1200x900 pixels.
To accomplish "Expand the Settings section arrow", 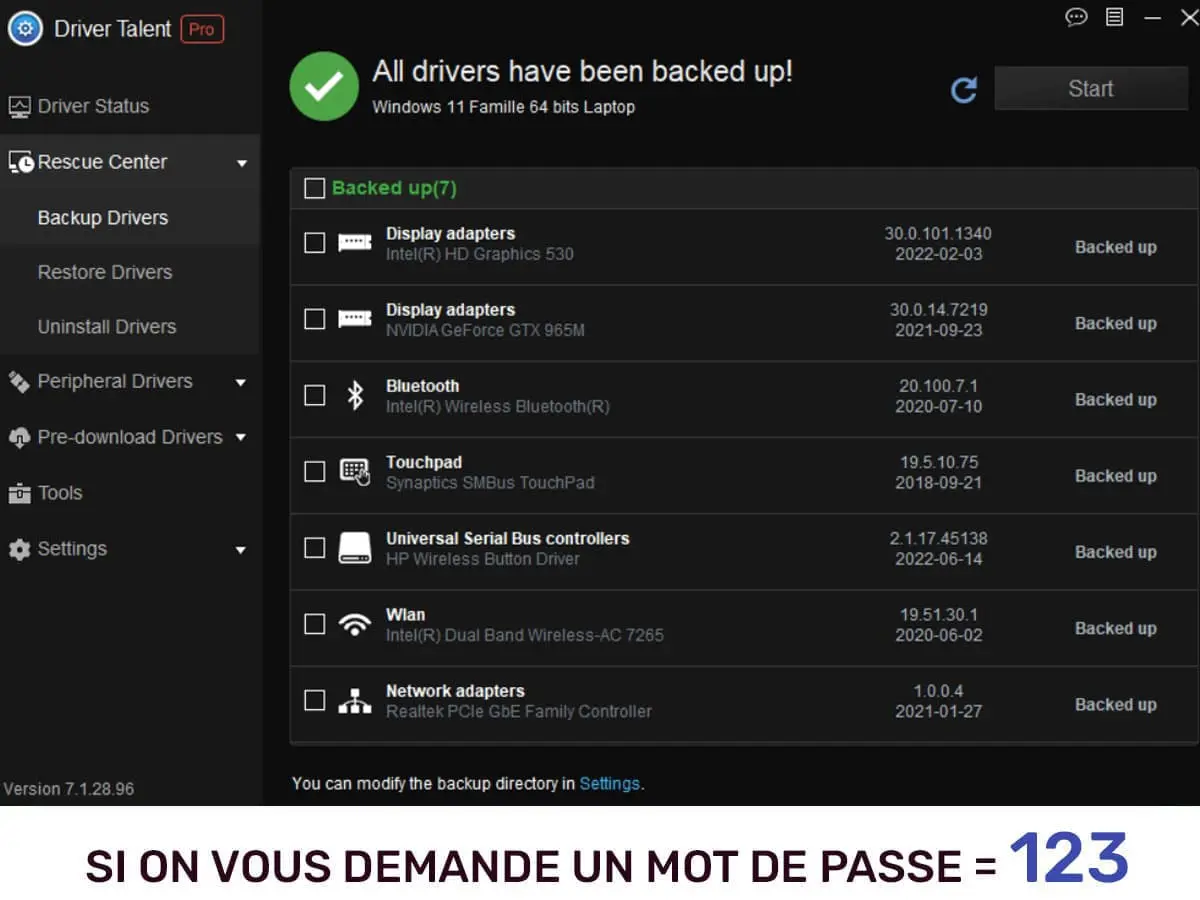I will [241, 550].
